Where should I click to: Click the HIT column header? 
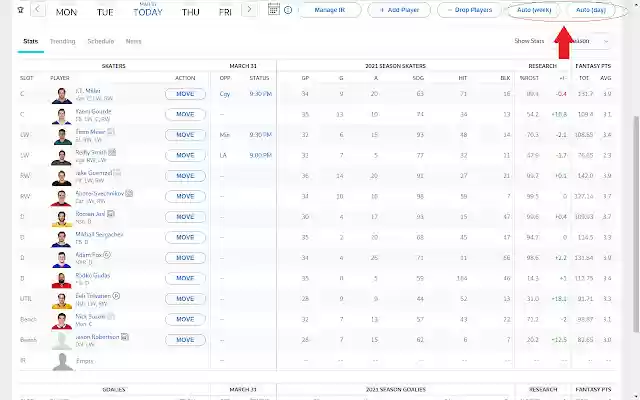click(x=462, y=78)
